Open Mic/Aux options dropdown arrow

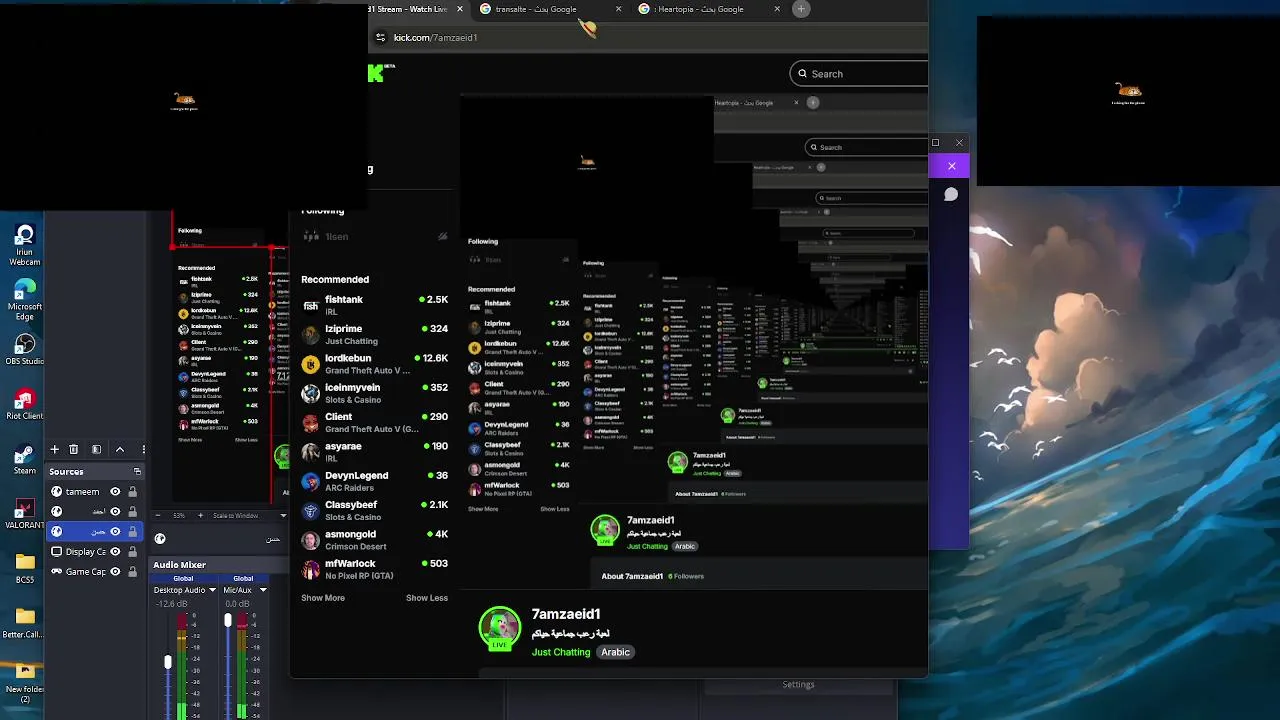click(x=263, y=590)
